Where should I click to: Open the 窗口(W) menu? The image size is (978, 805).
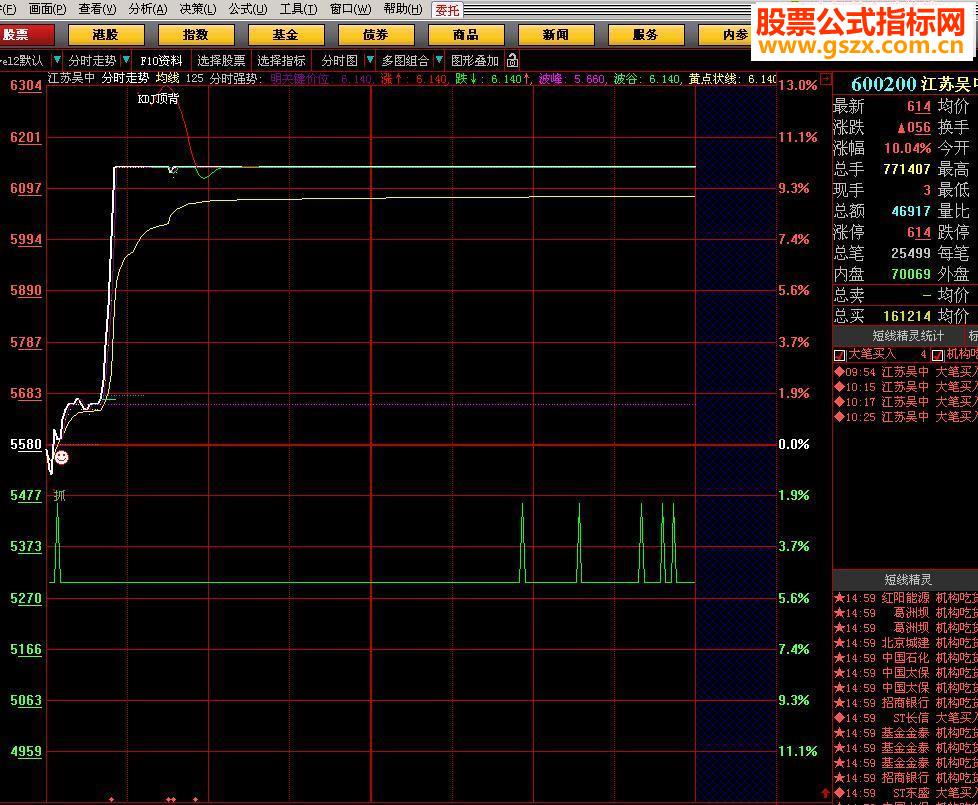coord(351,9)
